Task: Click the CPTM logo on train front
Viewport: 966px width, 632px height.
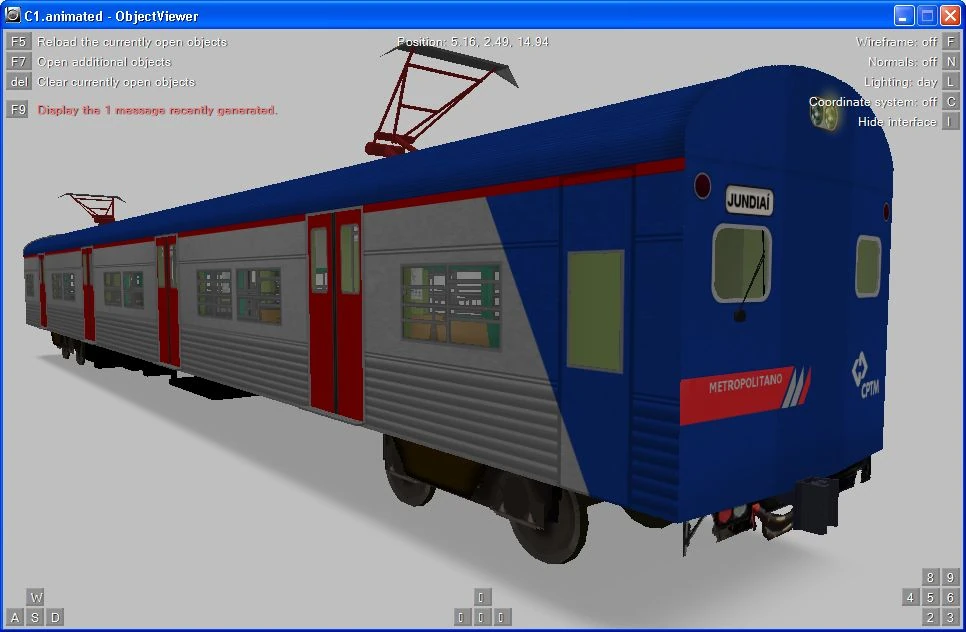Action: click(864, 375)
